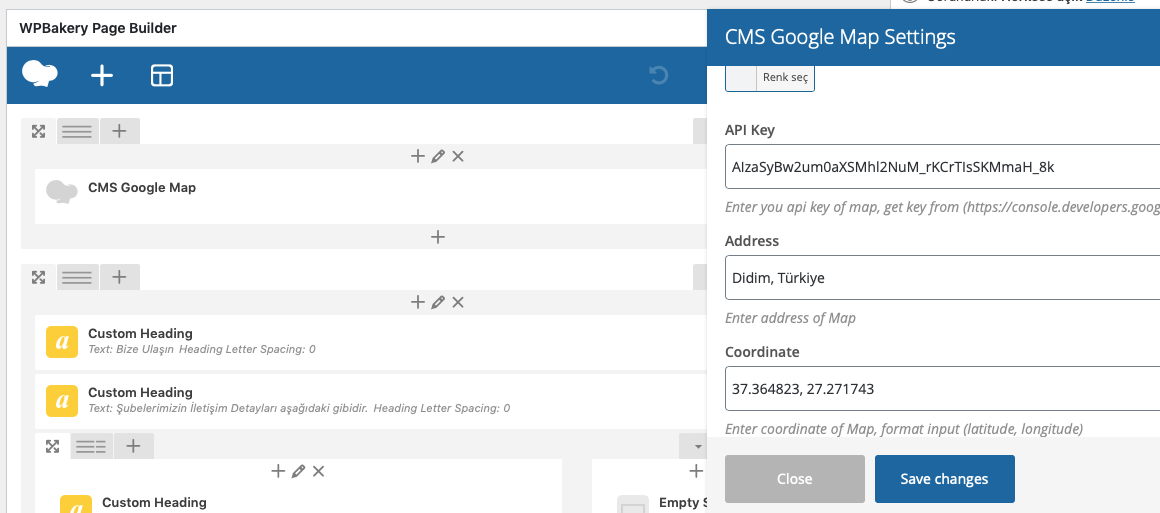Click the WPBakery cloud logo icon
Viewport: 1160px width, 513px height.
tap(40, 74)
